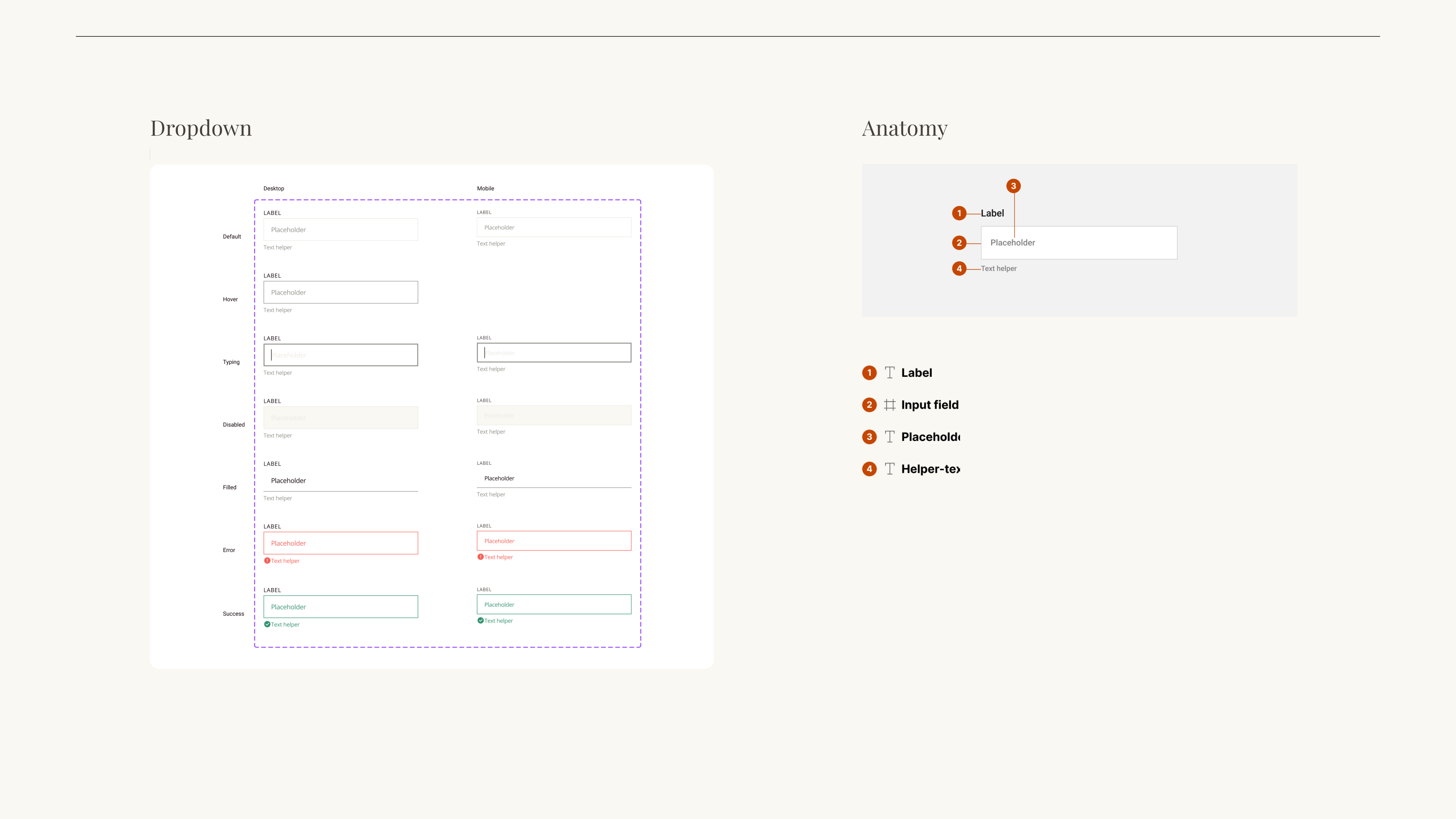Open the mobile Success state dropdown
The width and height of the screenshot is (1456, 819).
tap(554, 604)
